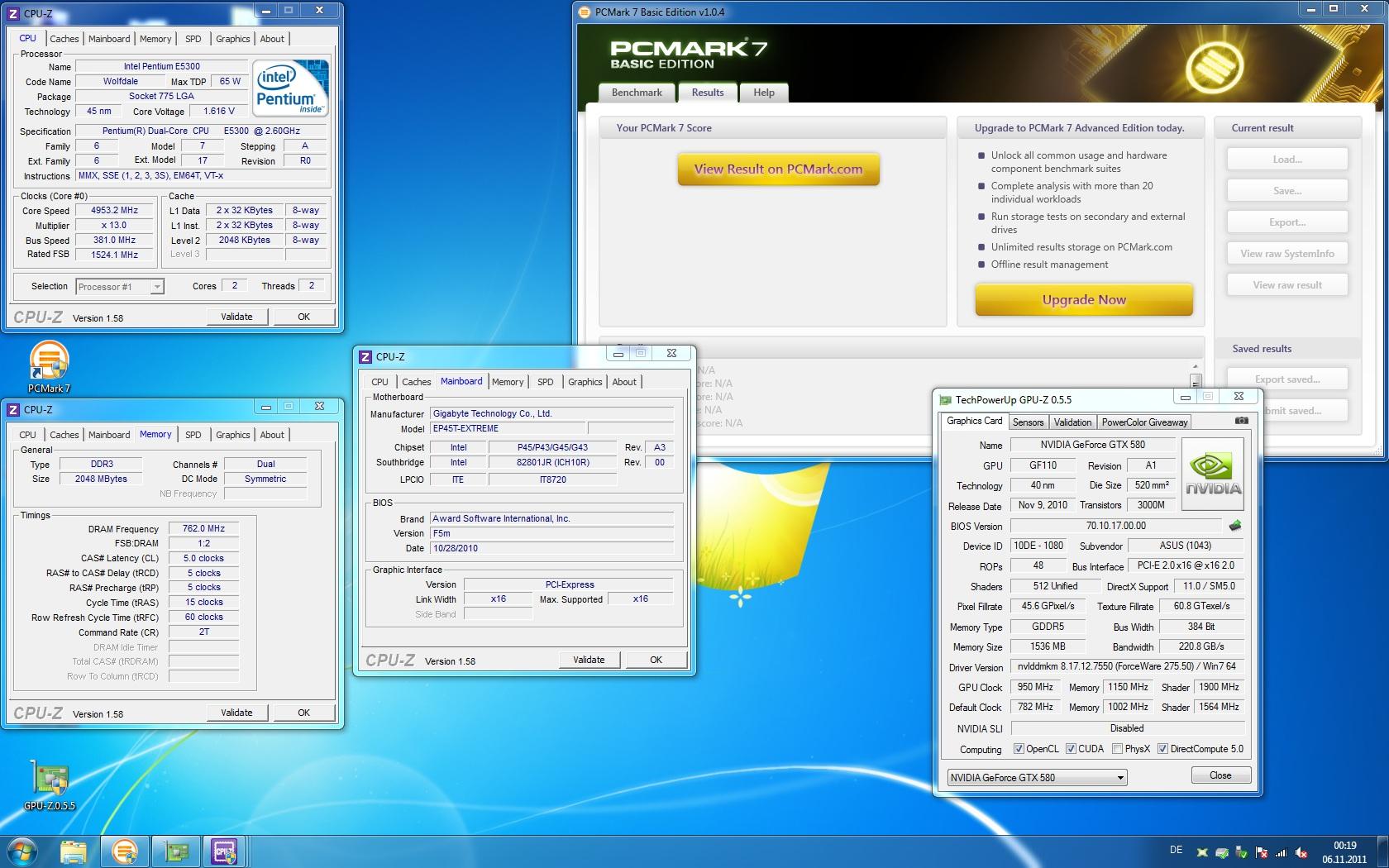Screen dimensions: 1389x868
Task: Open the PowerColor Giveaway tab
Action: (1144, 422)
